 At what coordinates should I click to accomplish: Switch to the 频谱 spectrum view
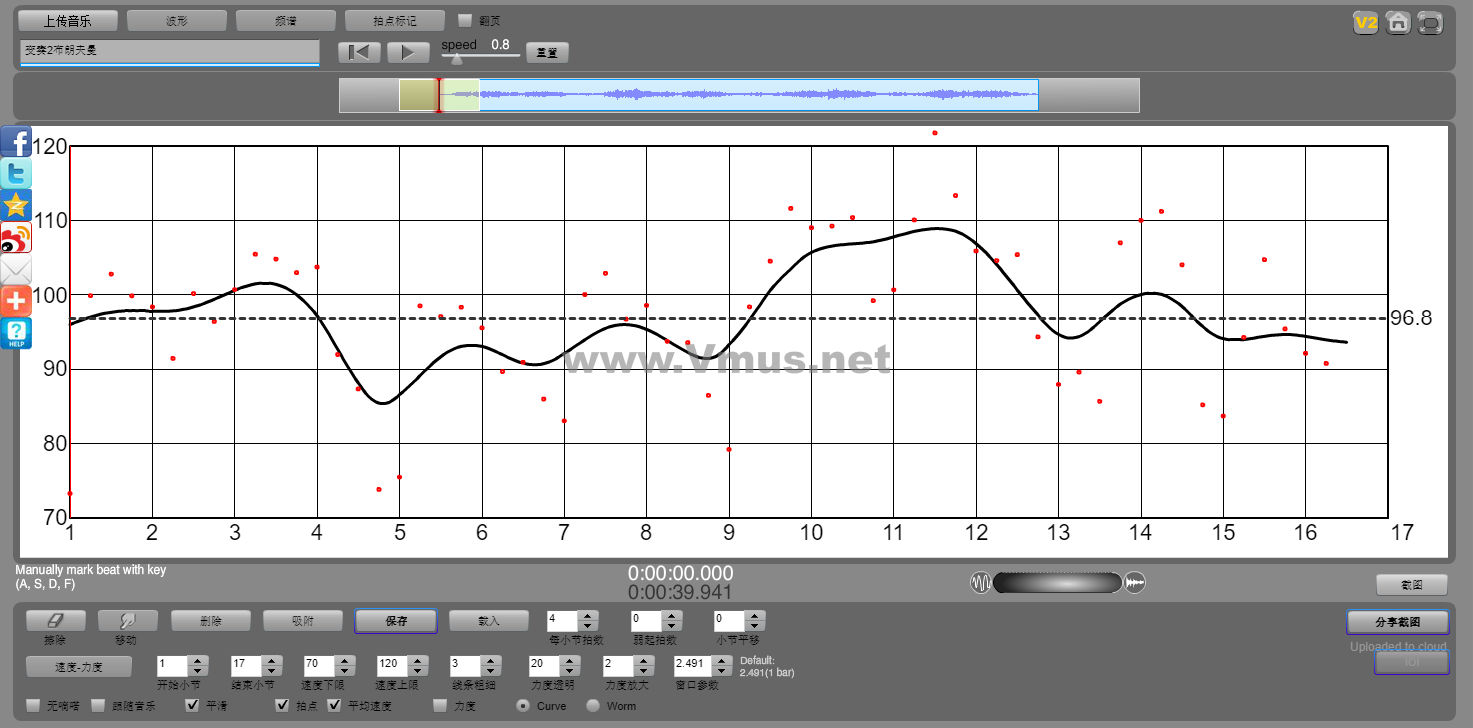click(x=286, y=20)
